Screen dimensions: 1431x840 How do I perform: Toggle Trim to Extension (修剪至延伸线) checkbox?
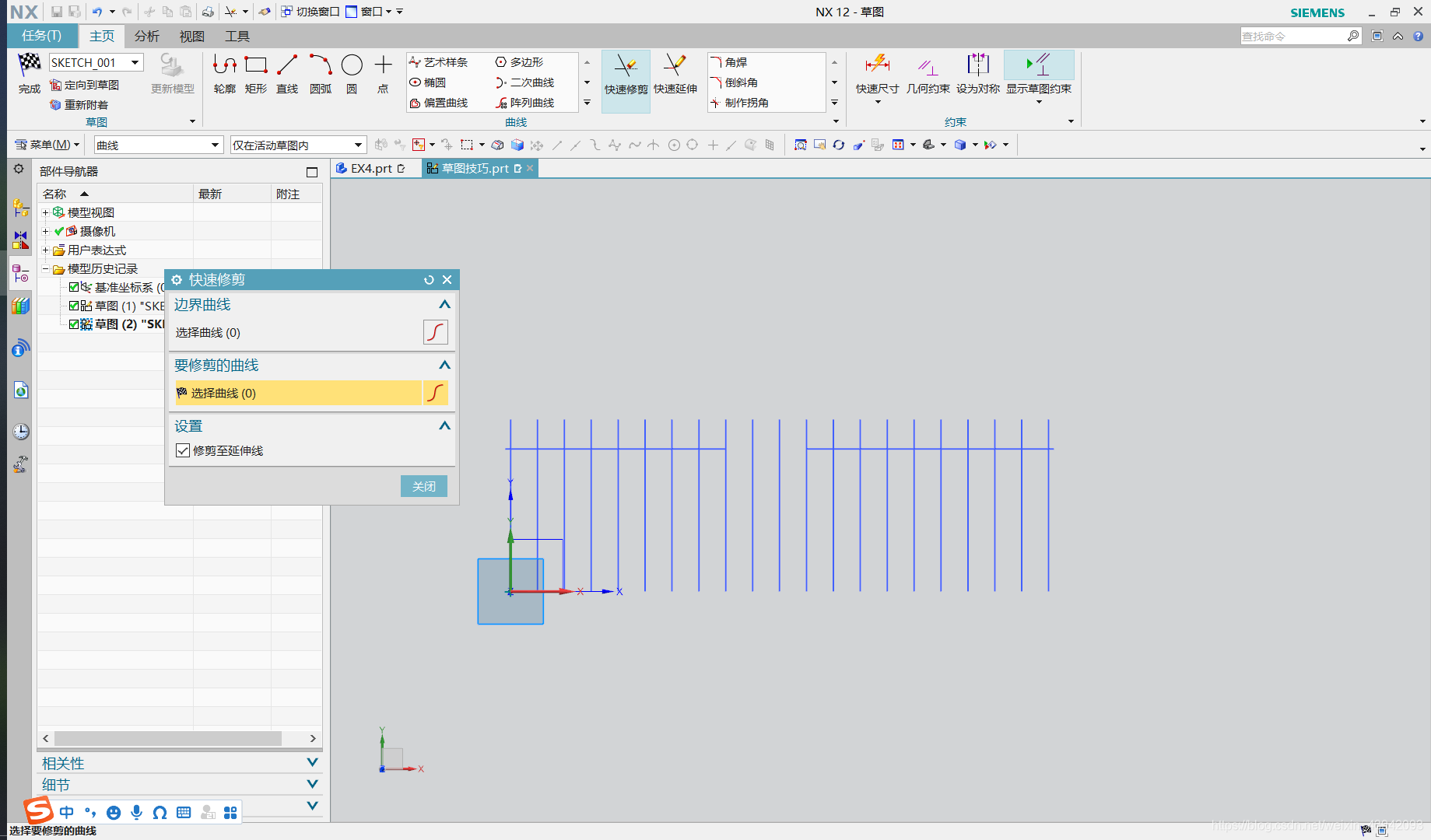point(183,450)
